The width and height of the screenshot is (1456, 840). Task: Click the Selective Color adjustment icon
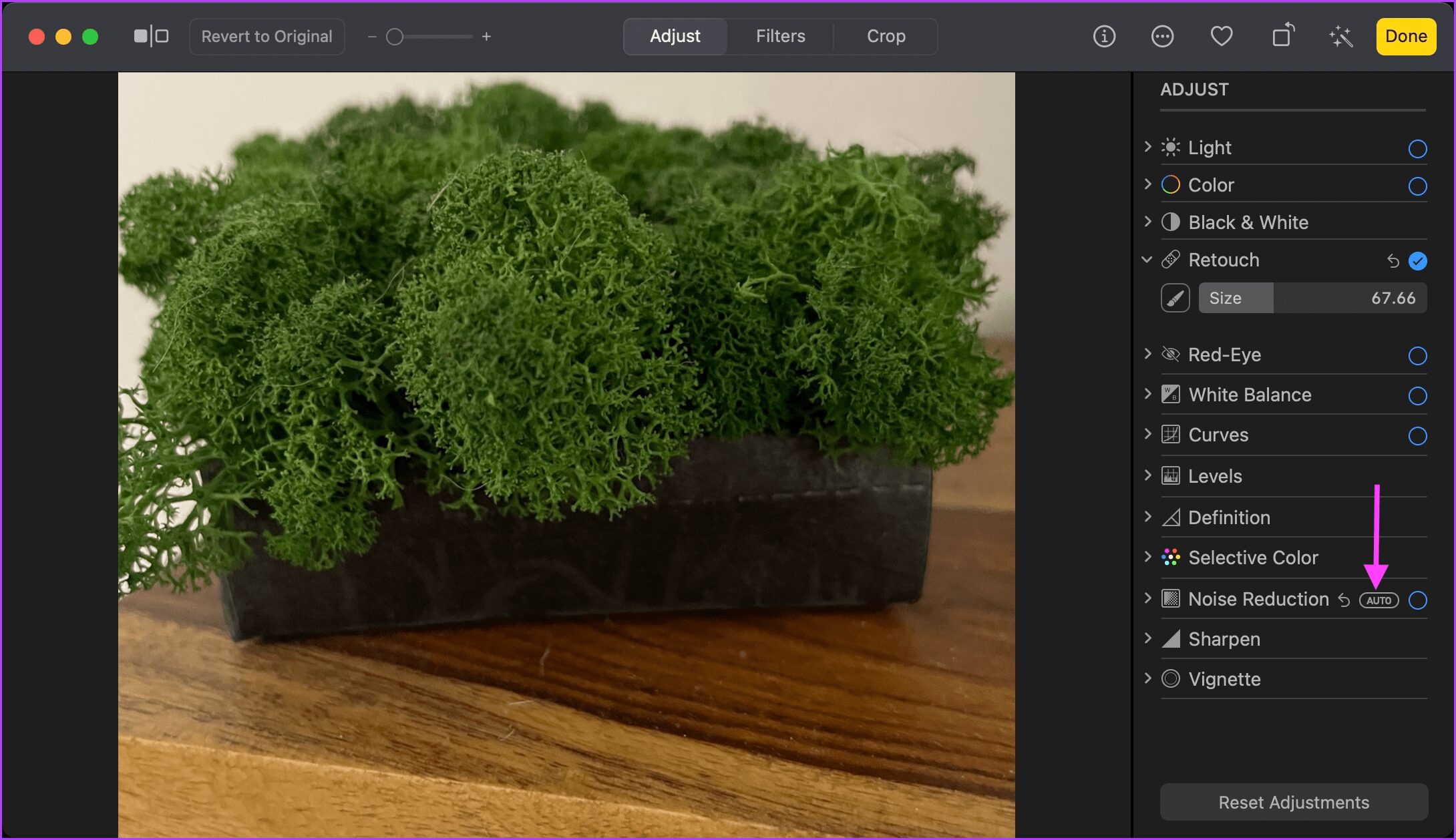[x=1170, y=557]
